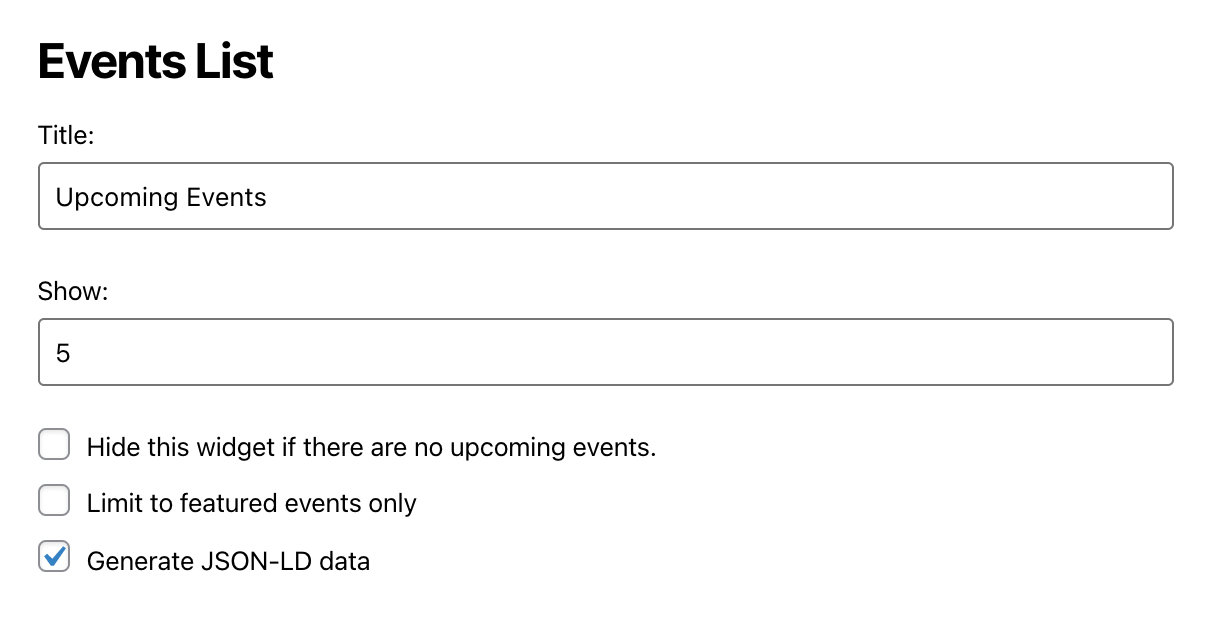Click into the Title text field

click(605, 196)
